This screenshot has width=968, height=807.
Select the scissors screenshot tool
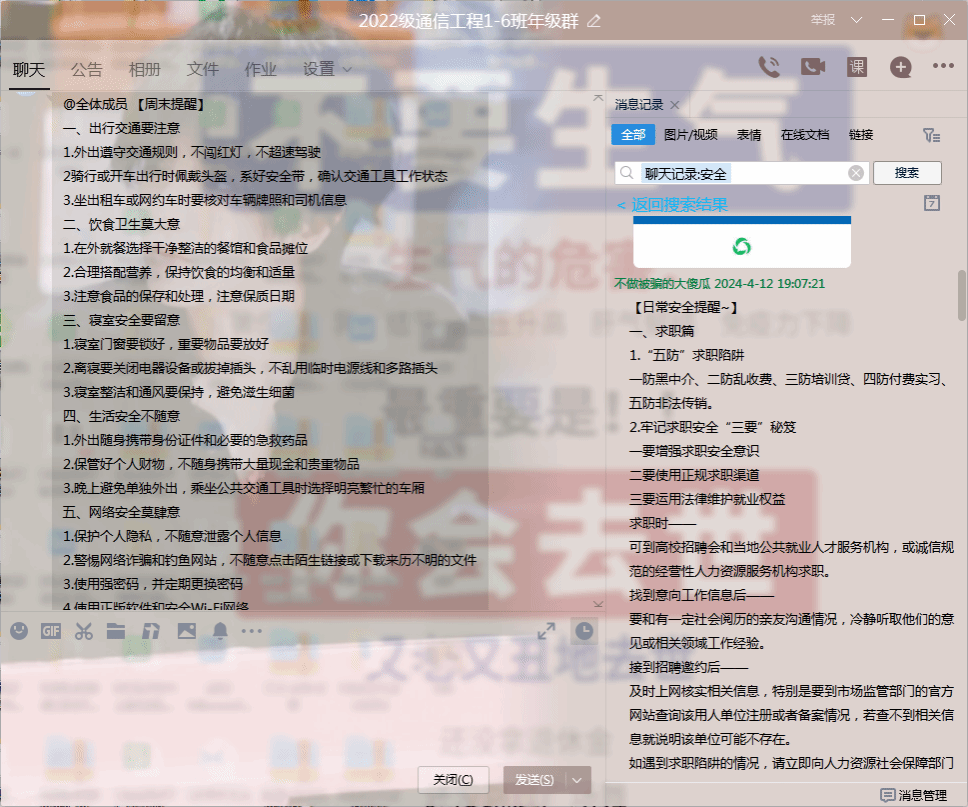pos(84,631)
